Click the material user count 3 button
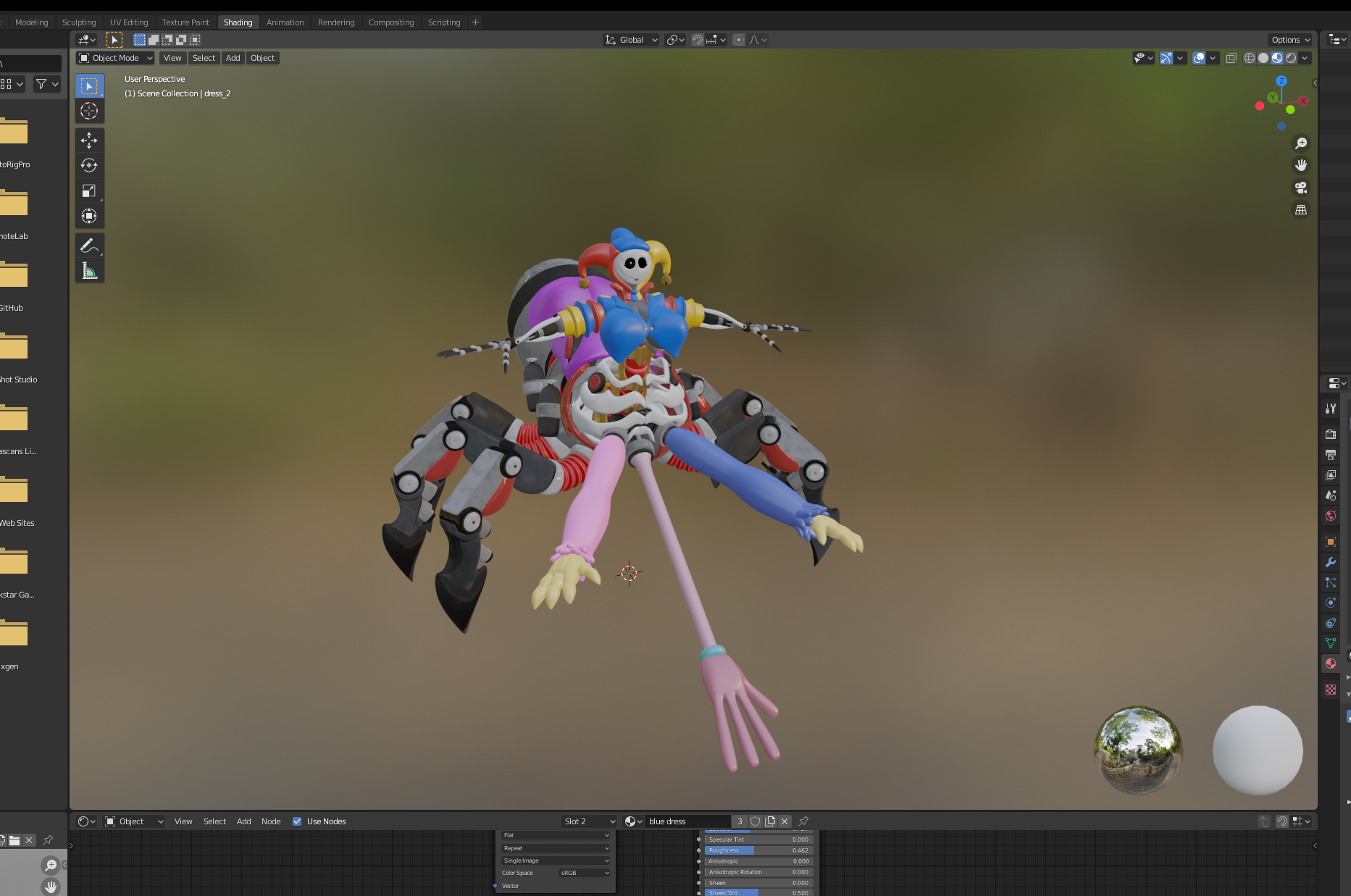 click(x=740, y=821)
